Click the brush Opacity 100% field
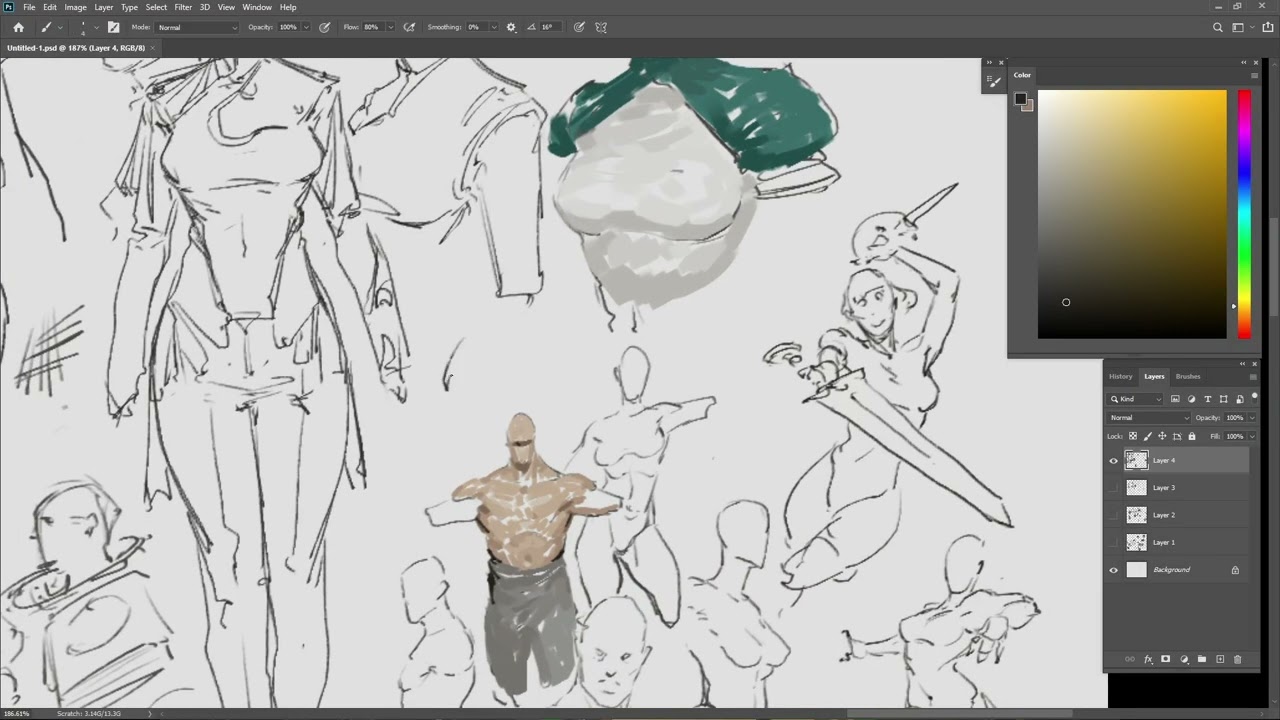This screenshot has width=1280, height=720. (x=288, y=27)
